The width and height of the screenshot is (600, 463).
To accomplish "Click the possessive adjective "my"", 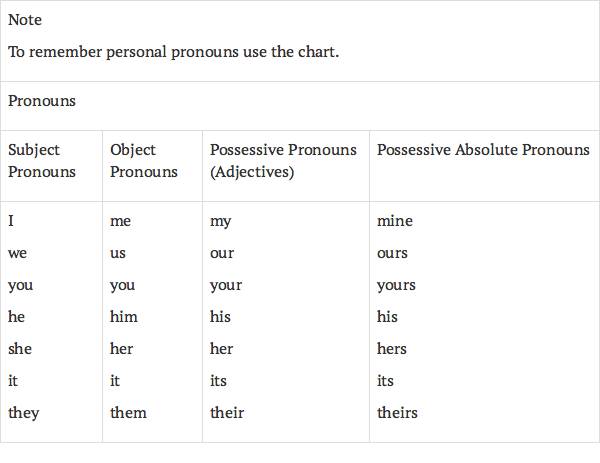I will click(x=221, y=221).
